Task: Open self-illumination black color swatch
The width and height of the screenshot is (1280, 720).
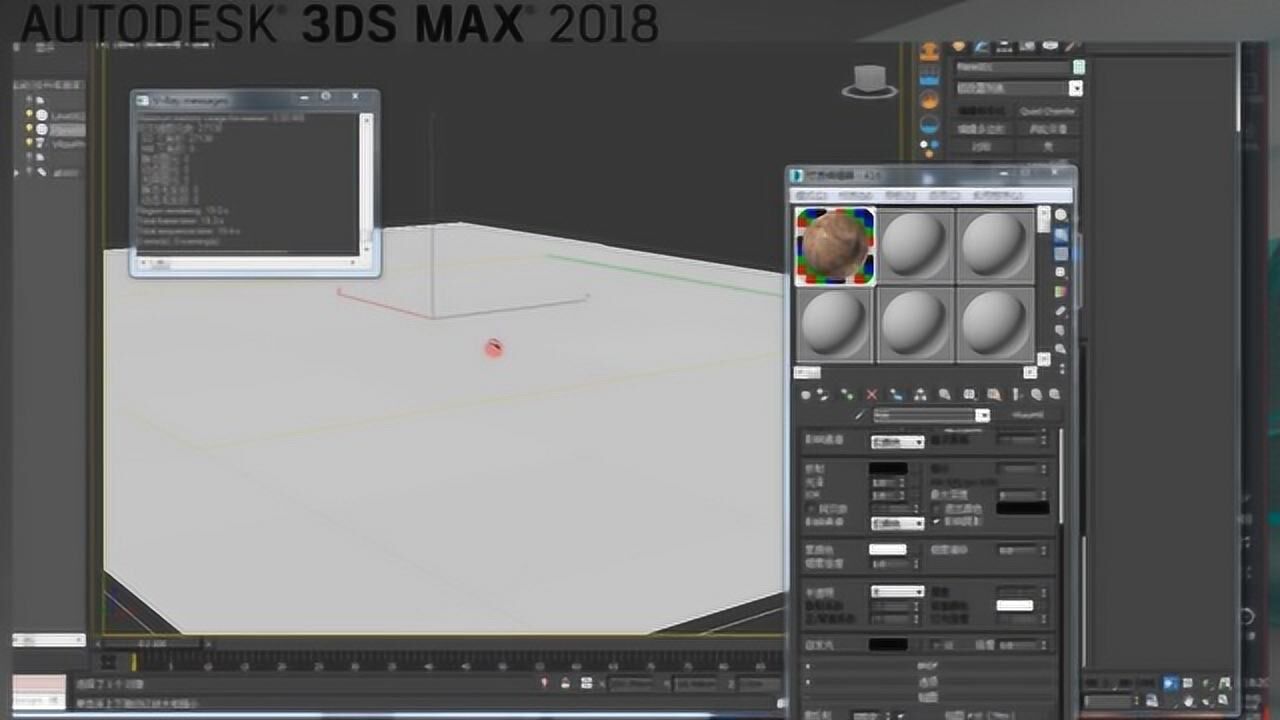Action: pos(888,645)
